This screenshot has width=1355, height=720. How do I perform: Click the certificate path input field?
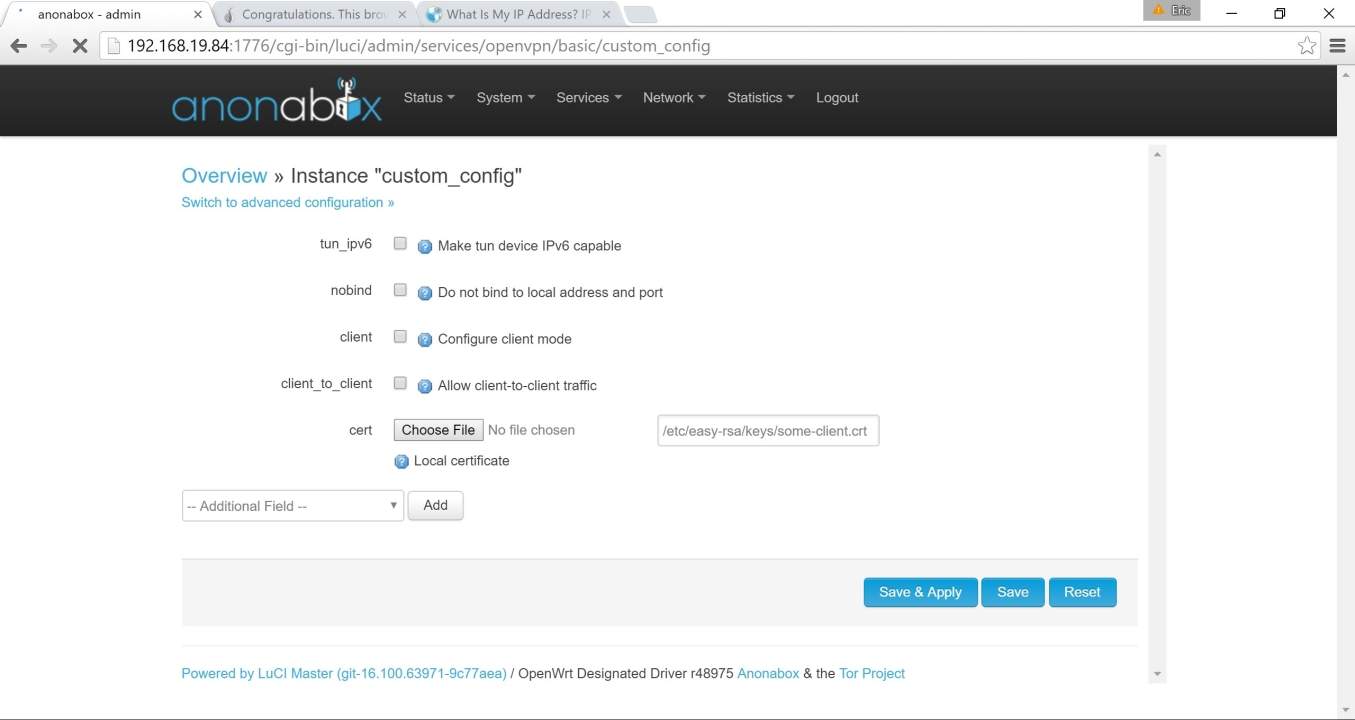click(x=767, y=431)
